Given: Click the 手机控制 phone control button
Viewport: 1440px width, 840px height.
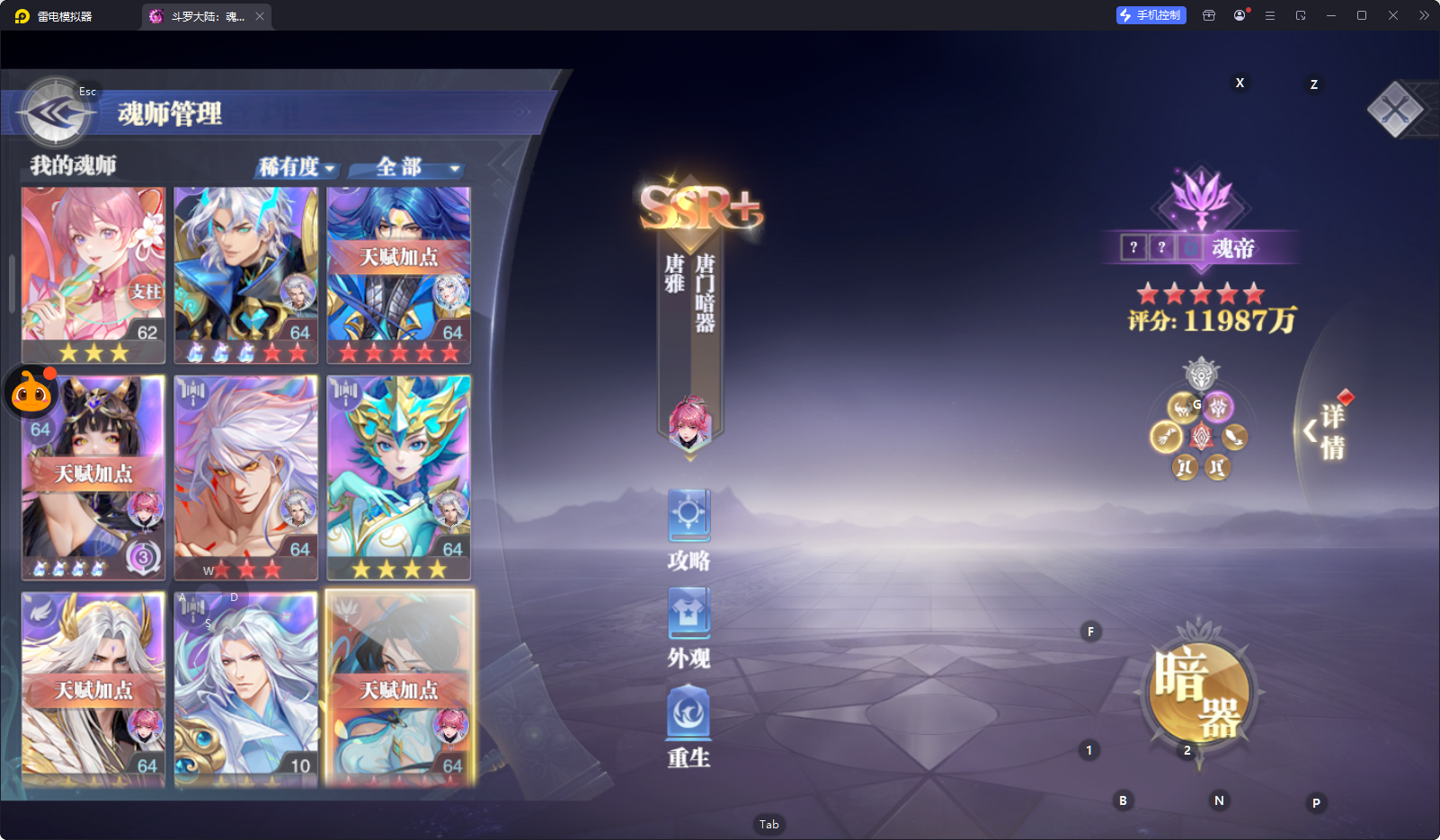Looking at the screenshot, I should click(x=1151, y=15).
